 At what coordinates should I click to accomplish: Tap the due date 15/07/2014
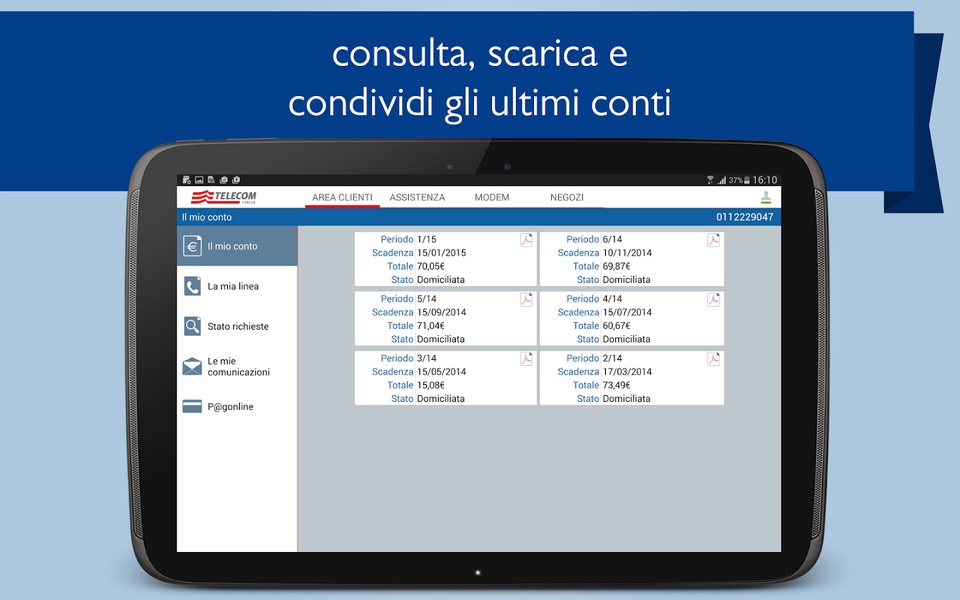[627, 312]
